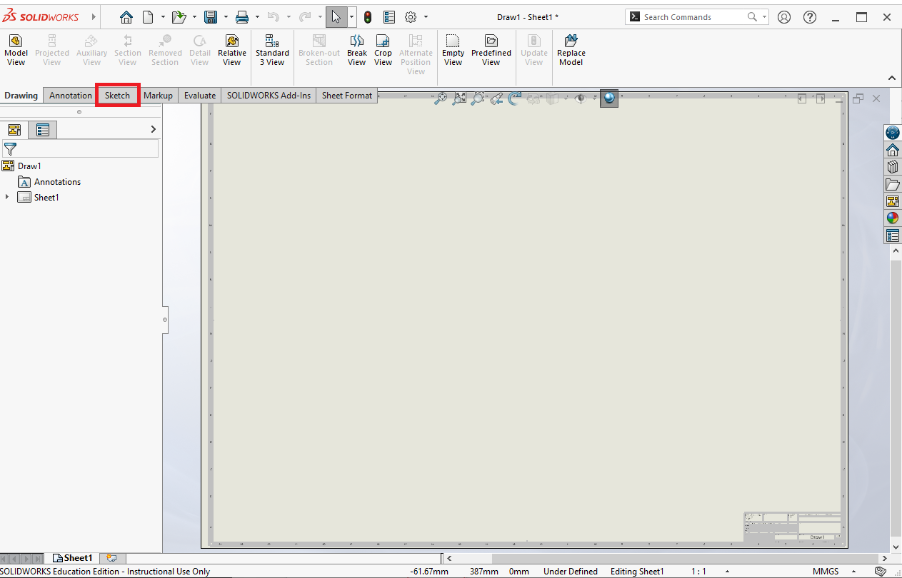The height and width of the screenshot is (578, 902).
Task: Select the Replace Model tool
Action: tap(570, 48)
